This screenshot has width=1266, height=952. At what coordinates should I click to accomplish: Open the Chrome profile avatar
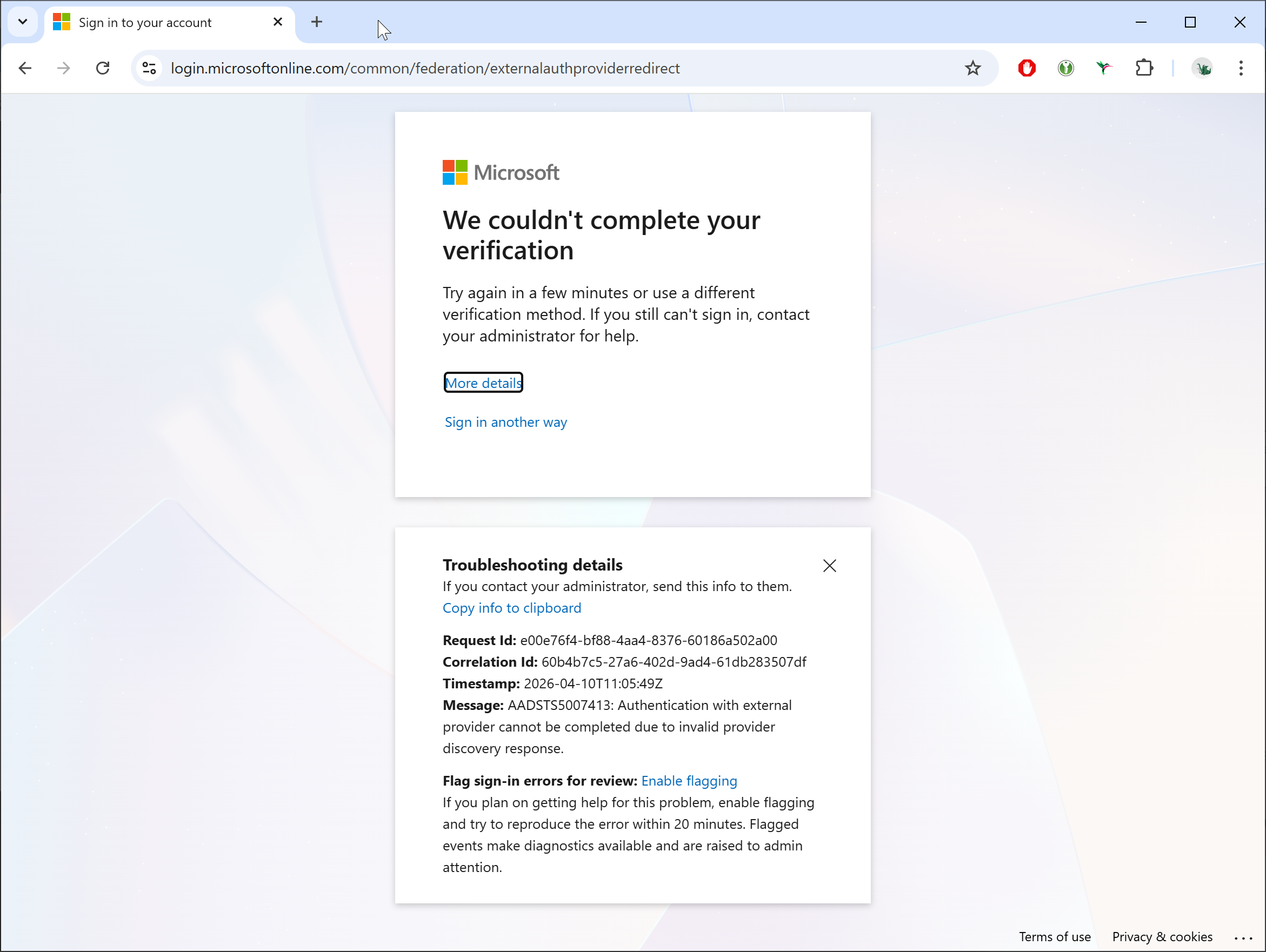[x=1202, y=69]
